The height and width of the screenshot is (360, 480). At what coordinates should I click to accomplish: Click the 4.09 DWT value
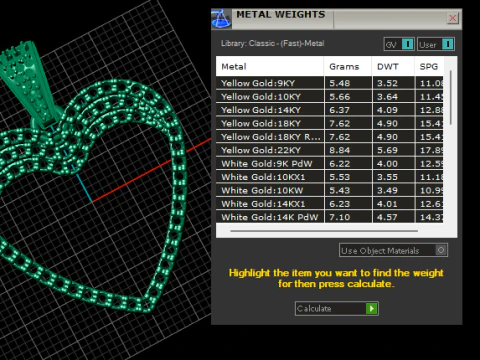[x=387, y=110]
